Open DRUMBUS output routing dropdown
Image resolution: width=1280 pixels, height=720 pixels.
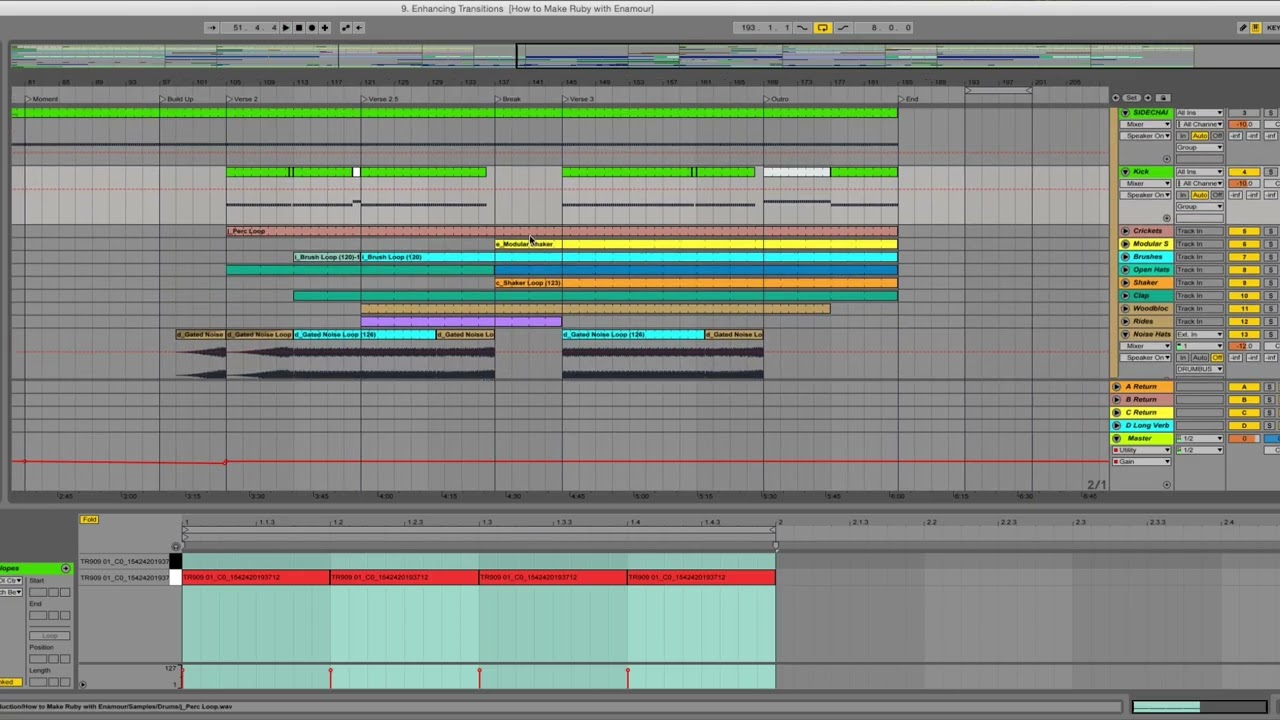(x=1199, y=369)
